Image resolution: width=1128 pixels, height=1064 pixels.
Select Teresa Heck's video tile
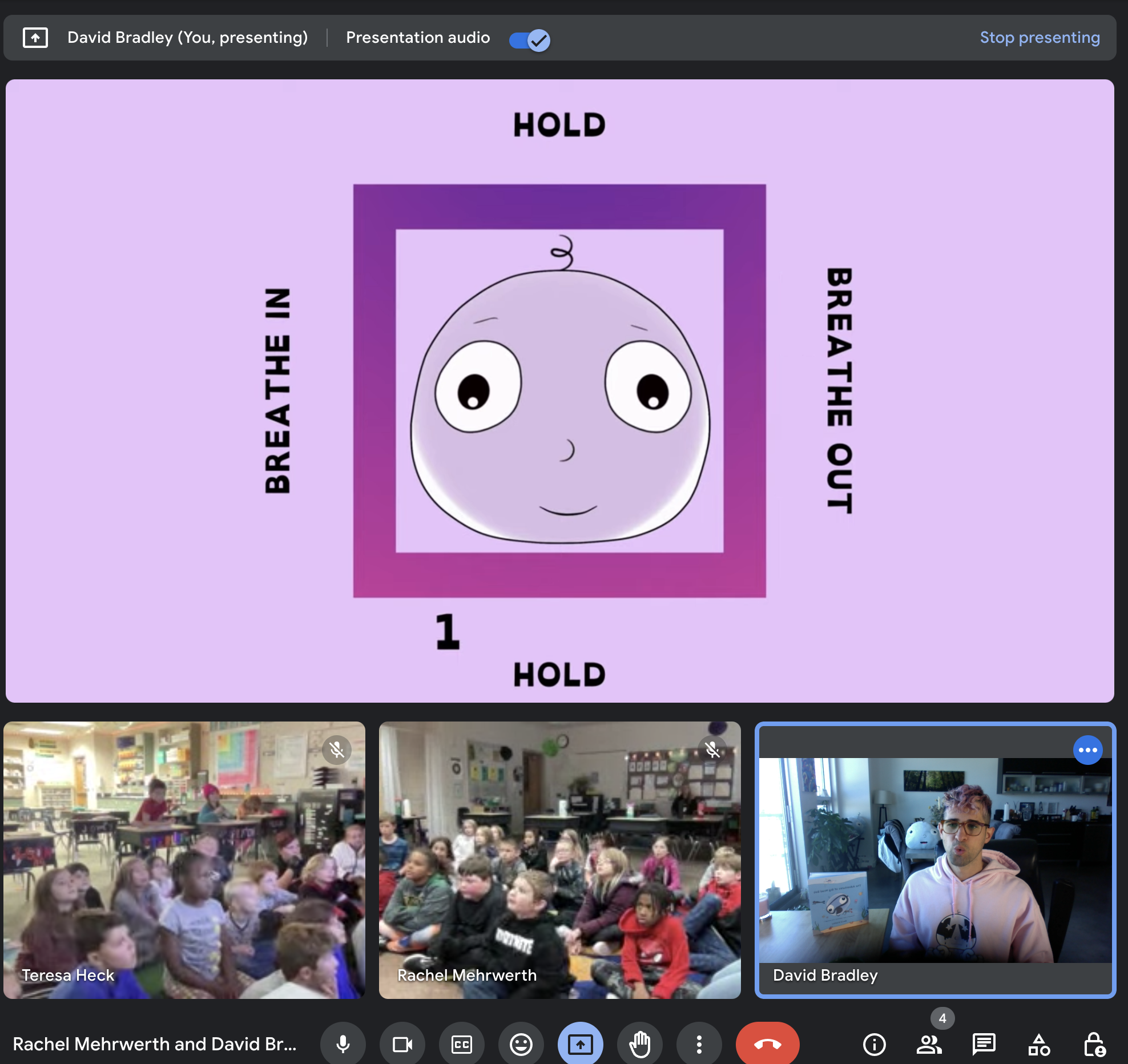click(x=184, y=860)
